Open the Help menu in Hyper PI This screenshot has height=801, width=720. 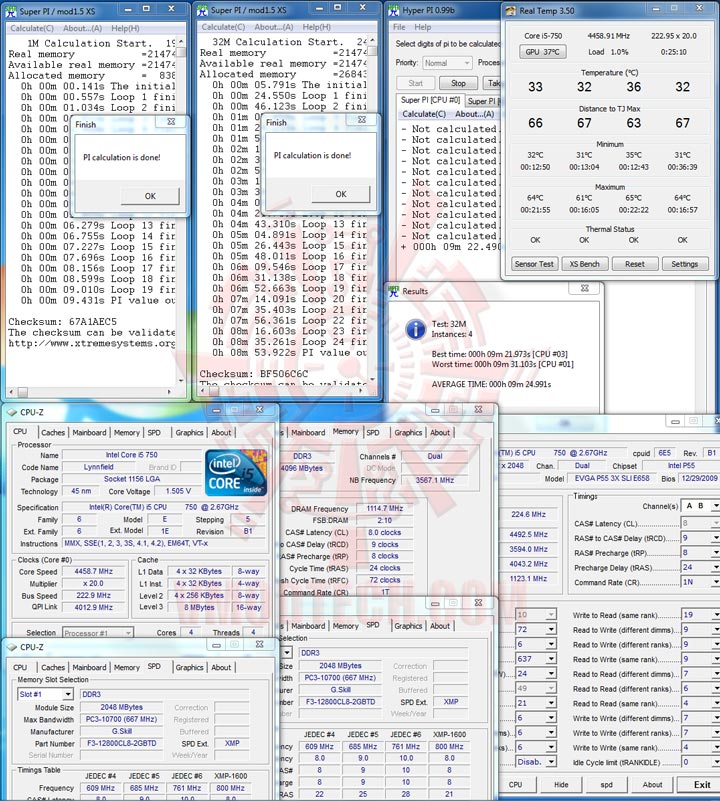coord(423,27)
